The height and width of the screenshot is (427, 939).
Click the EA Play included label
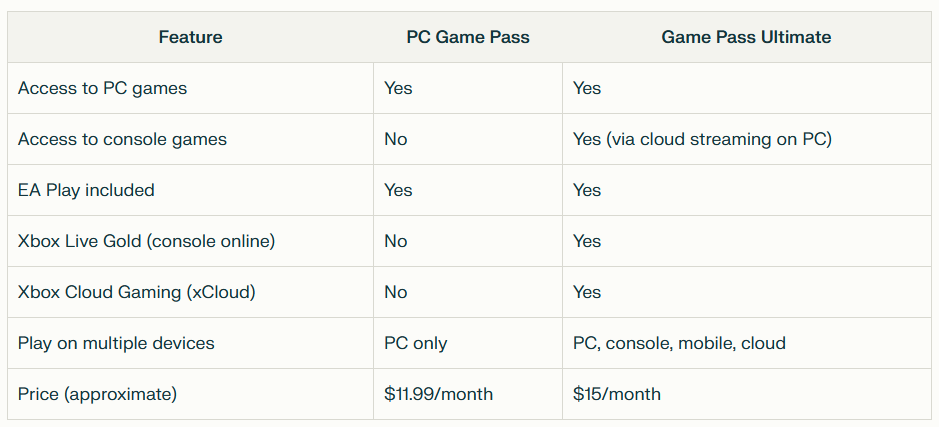click(86, 190)
